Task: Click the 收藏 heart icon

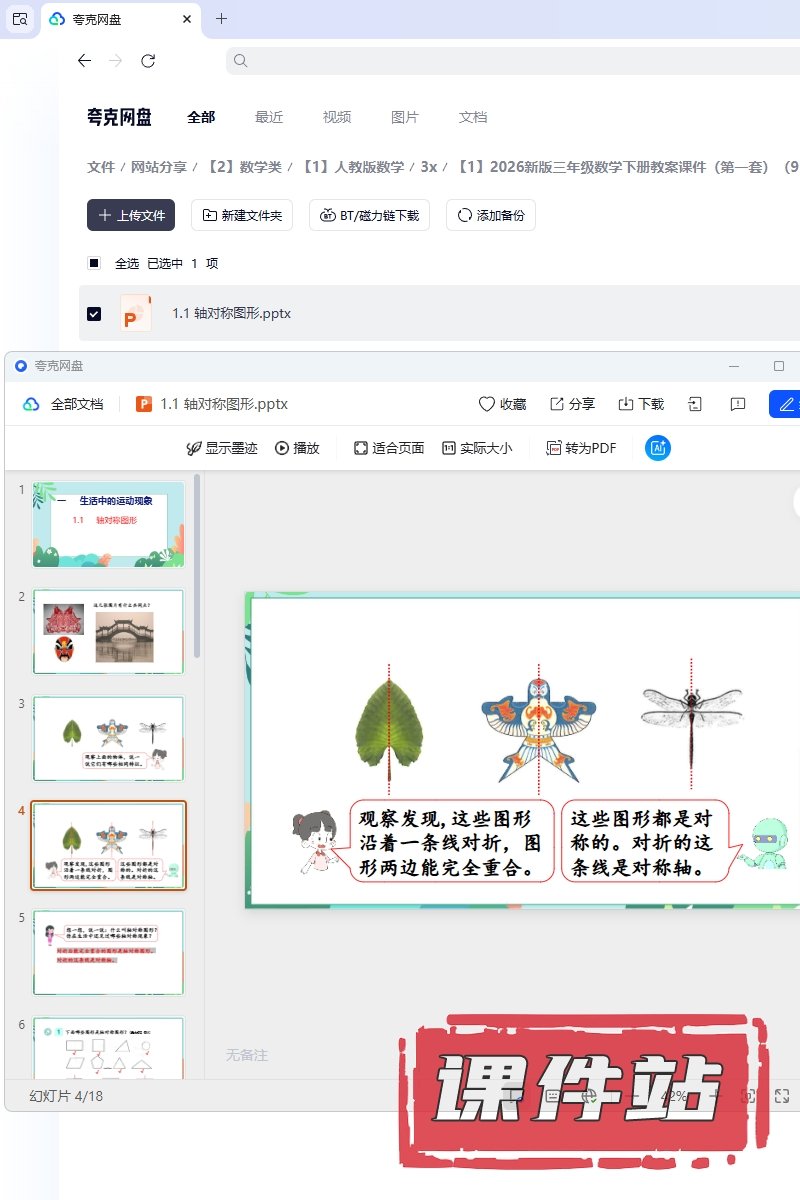Action: coord(487,404)
